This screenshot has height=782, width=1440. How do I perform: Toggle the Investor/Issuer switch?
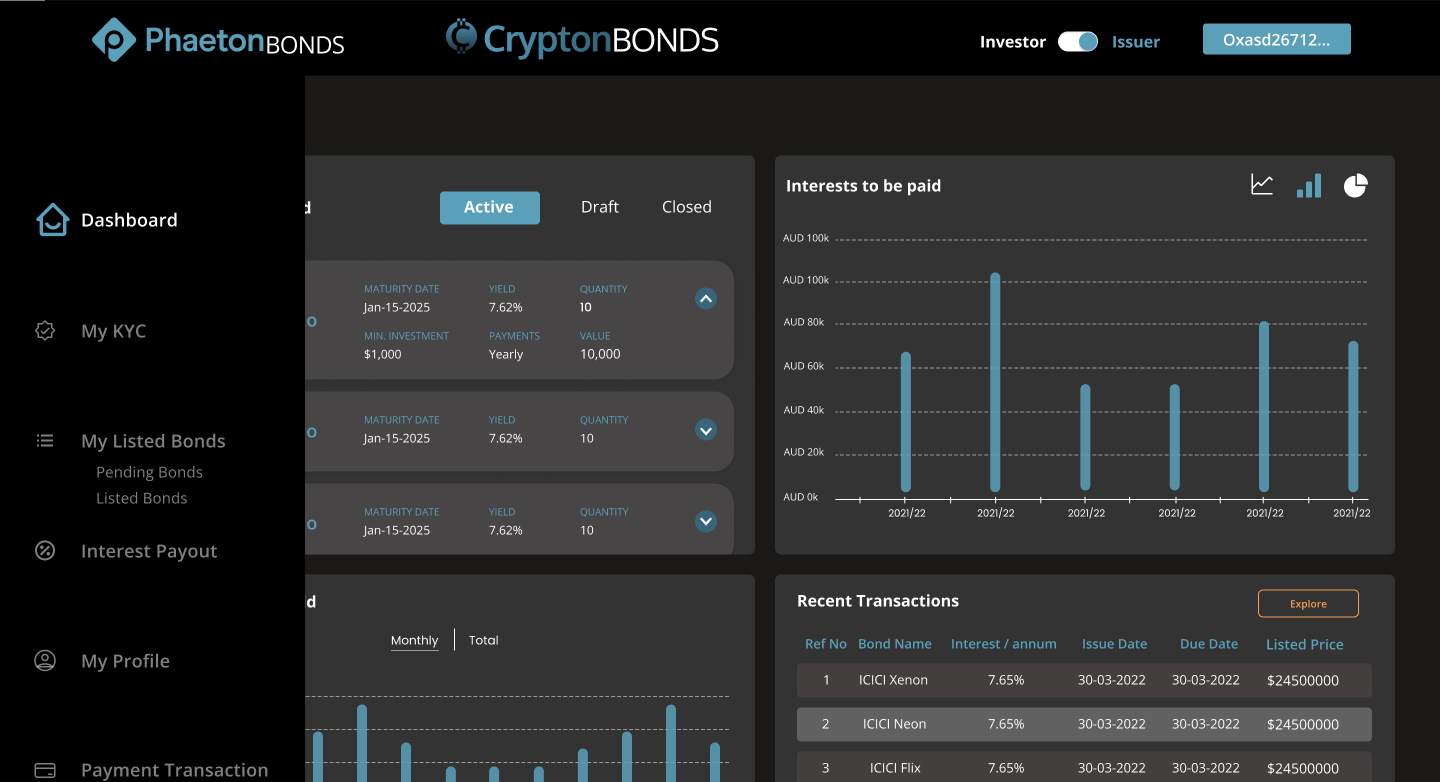[x=1078, y=41]
